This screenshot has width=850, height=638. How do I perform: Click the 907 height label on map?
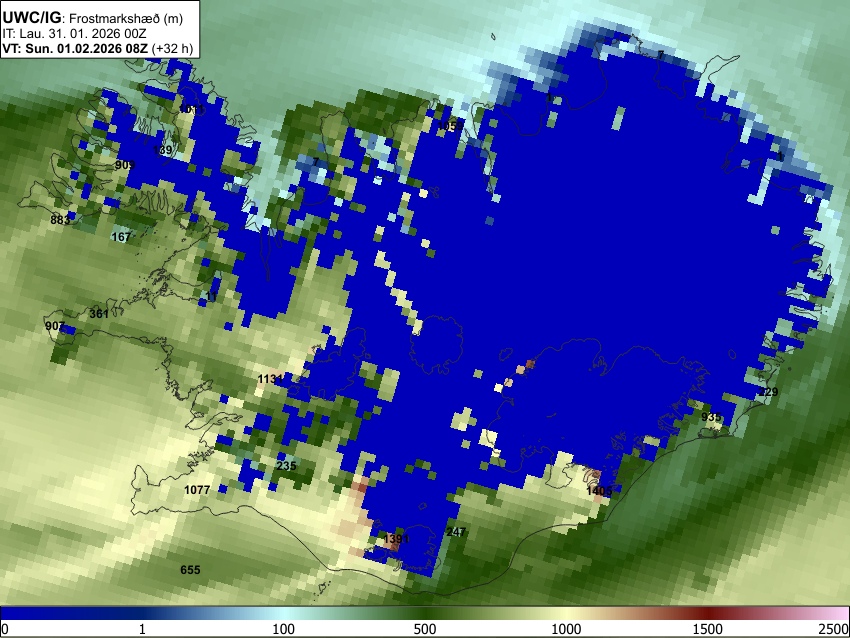click(55, 326)
